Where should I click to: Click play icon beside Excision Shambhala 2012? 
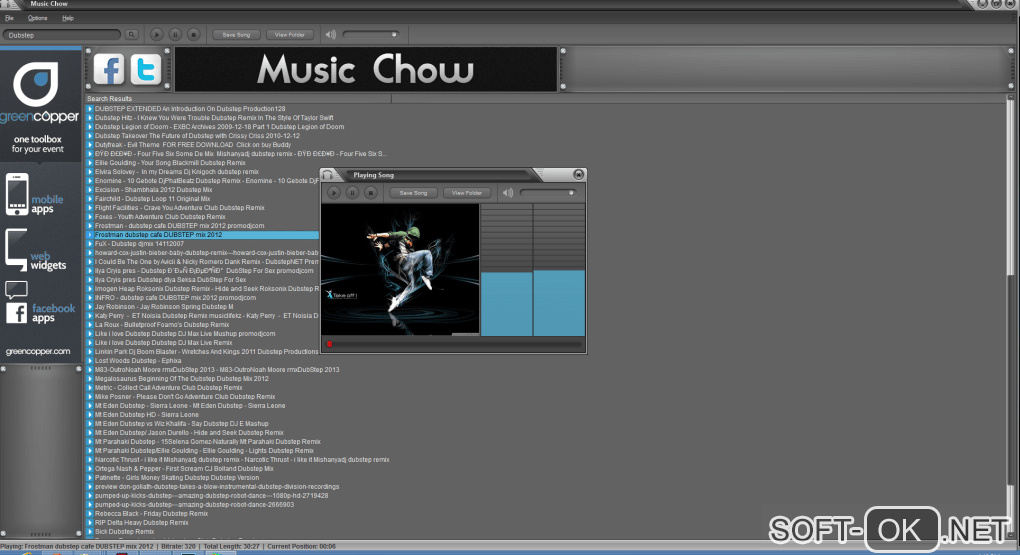pos(90,190)
